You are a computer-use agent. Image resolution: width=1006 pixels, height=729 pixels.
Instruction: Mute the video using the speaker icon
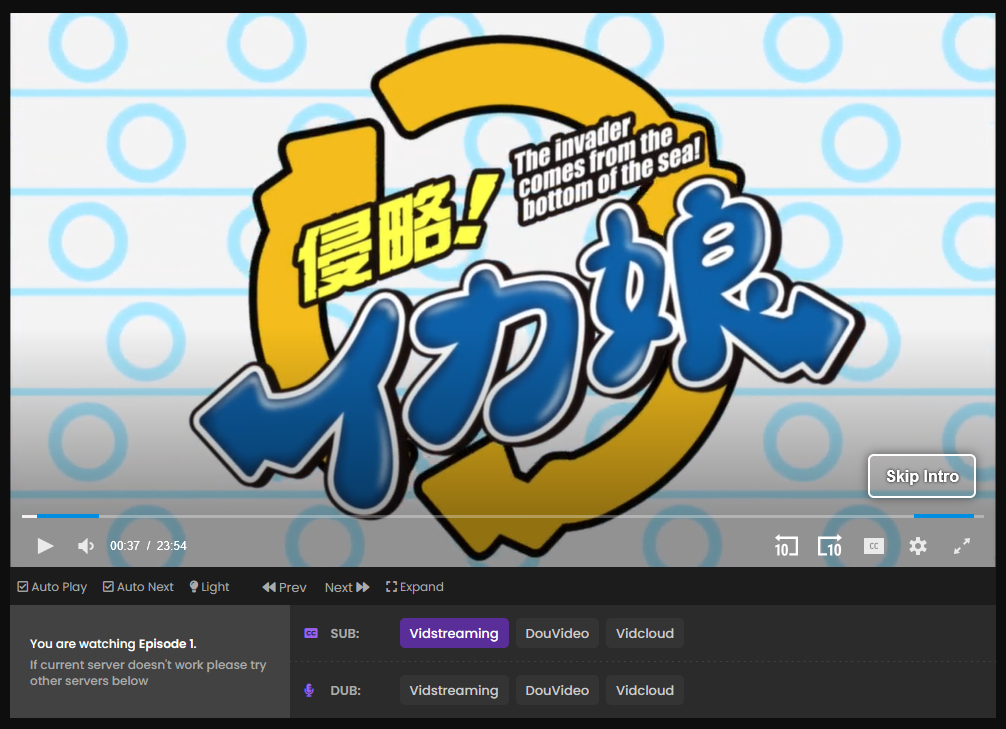[86, 546]
